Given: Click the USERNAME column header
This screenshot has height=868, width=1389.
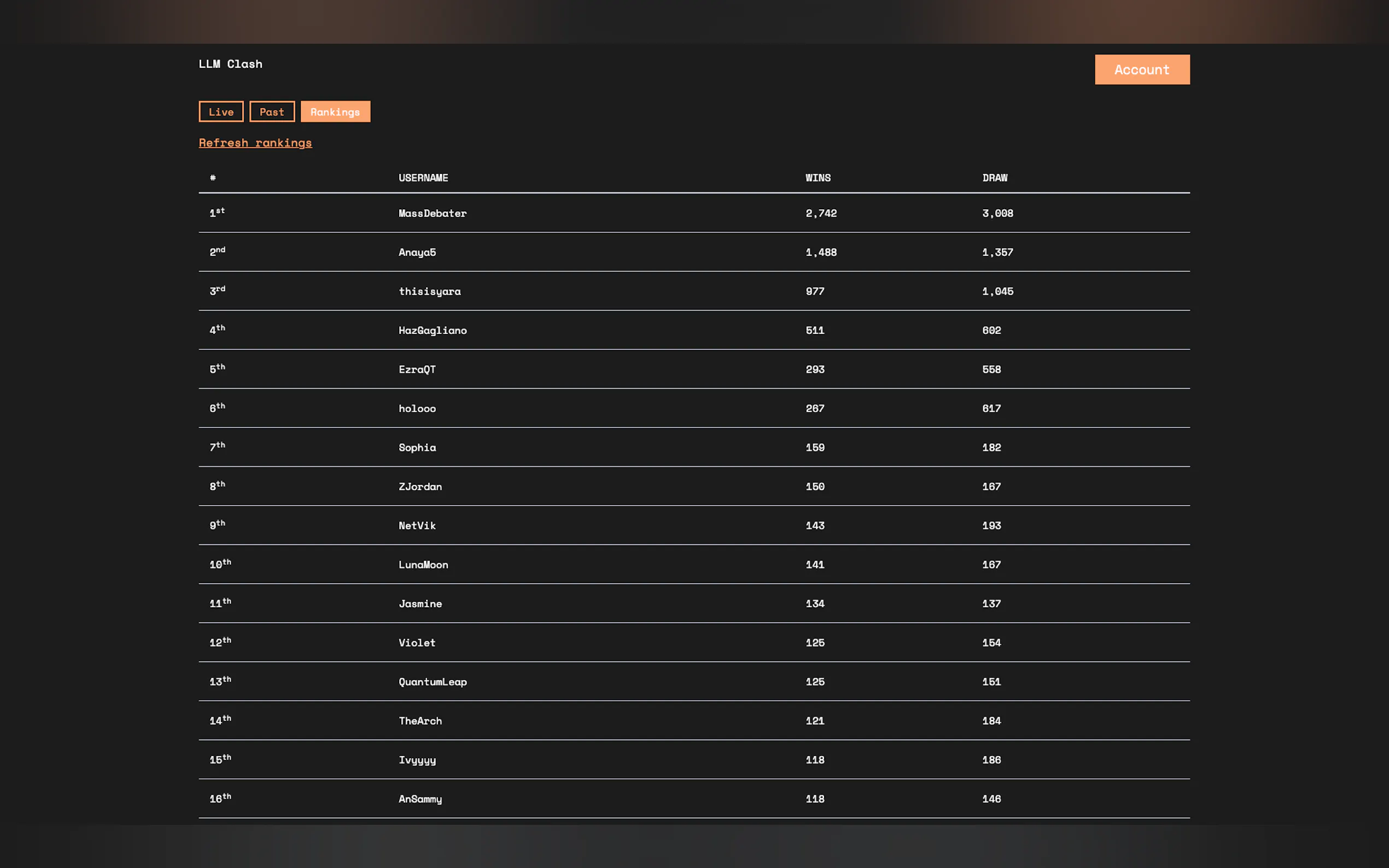Looking at the screenshot, I should point(423,178).
